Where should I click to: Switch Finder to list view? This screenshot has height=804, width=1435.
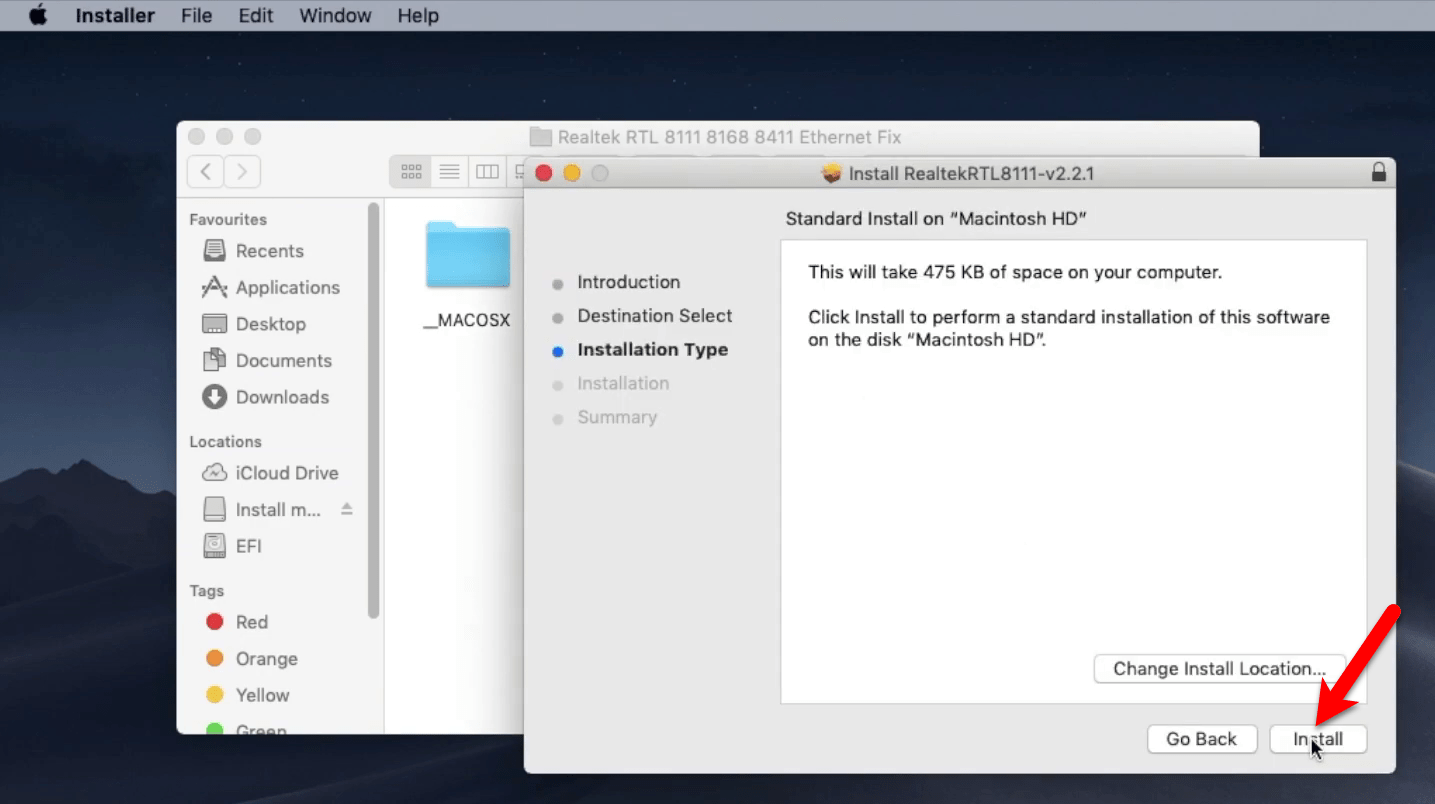tap(449, 172)
